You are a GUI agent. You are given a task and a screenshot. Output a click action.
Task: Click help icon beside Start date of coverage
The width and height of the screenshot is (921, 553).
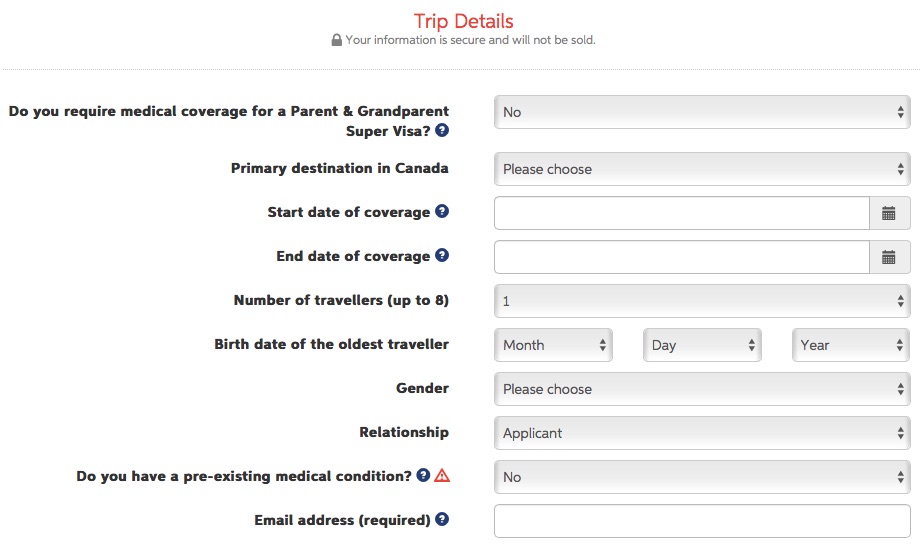coord(442,212)
